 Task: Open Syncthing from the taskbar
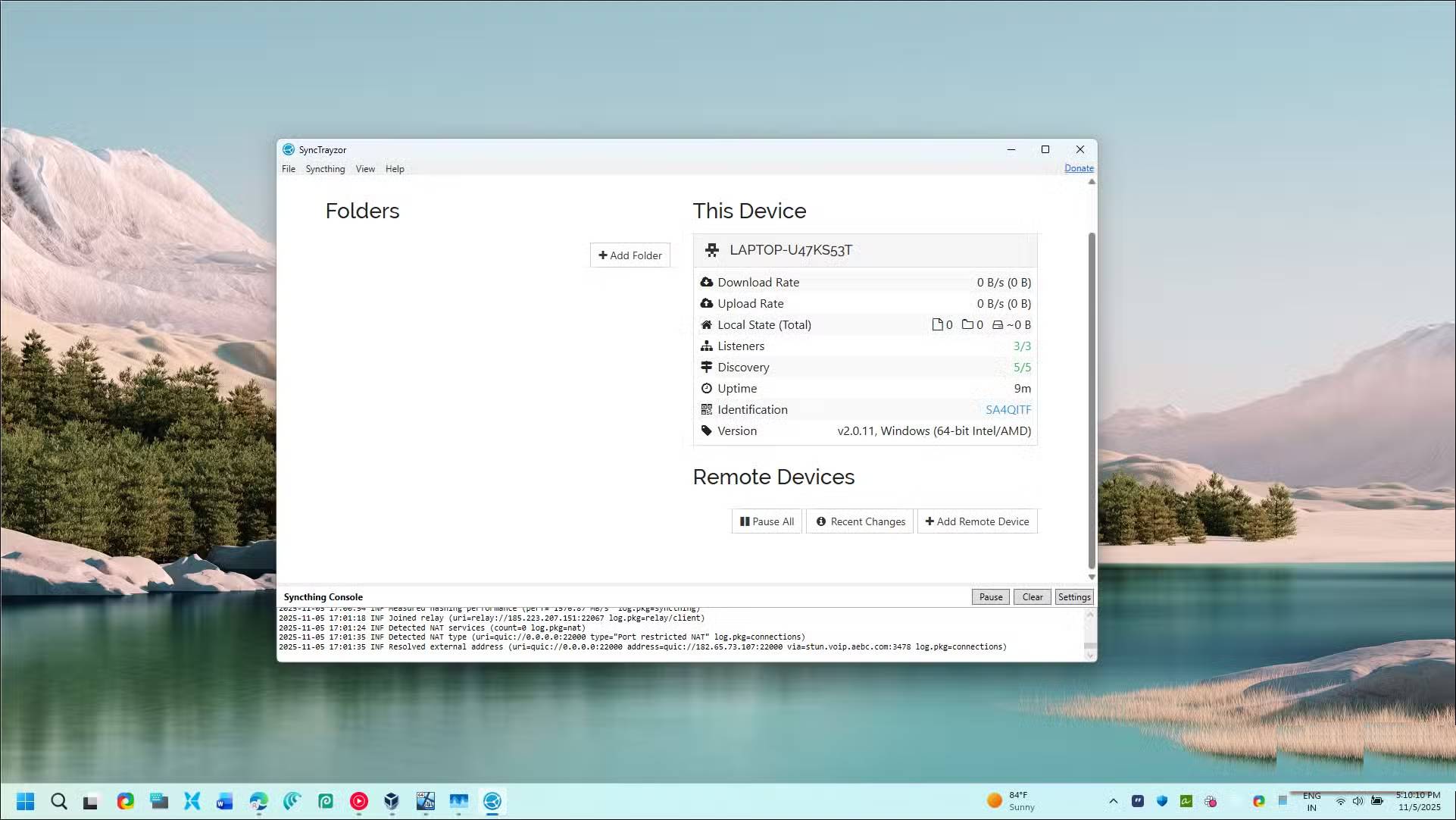click(492, 801)
